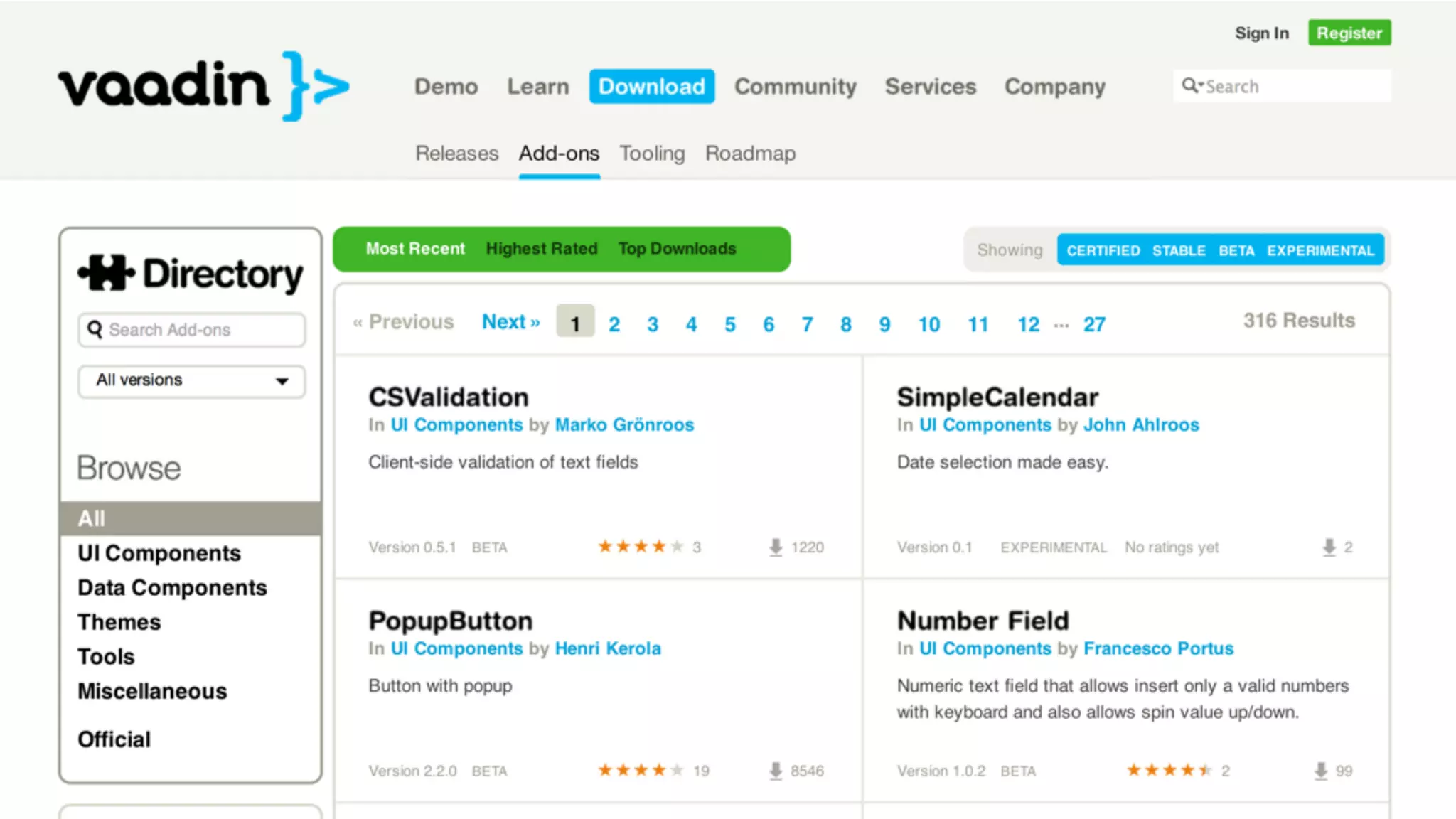The height and width of the screenshot is (819, 1456).
Task: Toggle the CERTIFIED filter
Action: tap(1103, 250)
